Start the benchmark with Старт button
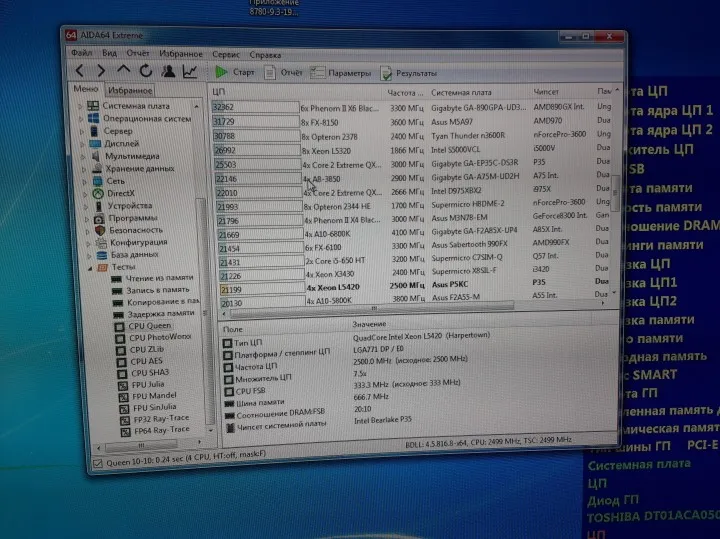Screen dimensions: 720x539 (x=235, y=73)
